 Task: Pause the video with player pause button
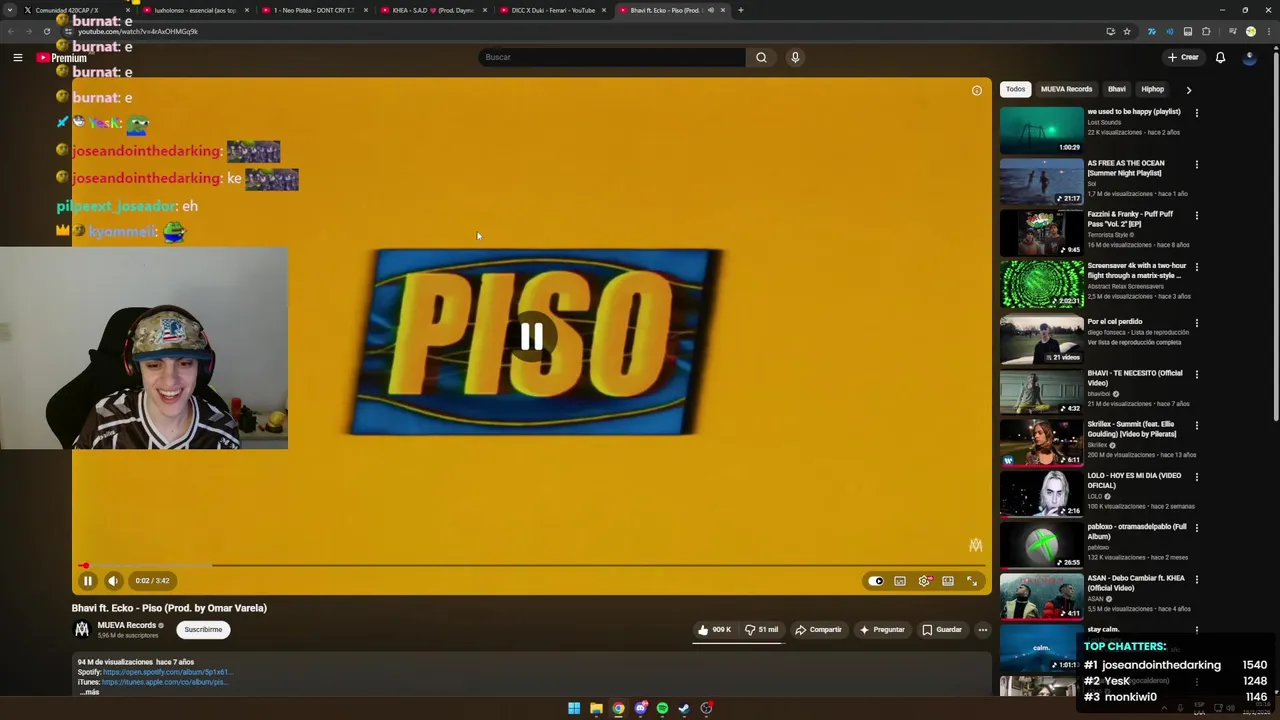pos(87,581)
